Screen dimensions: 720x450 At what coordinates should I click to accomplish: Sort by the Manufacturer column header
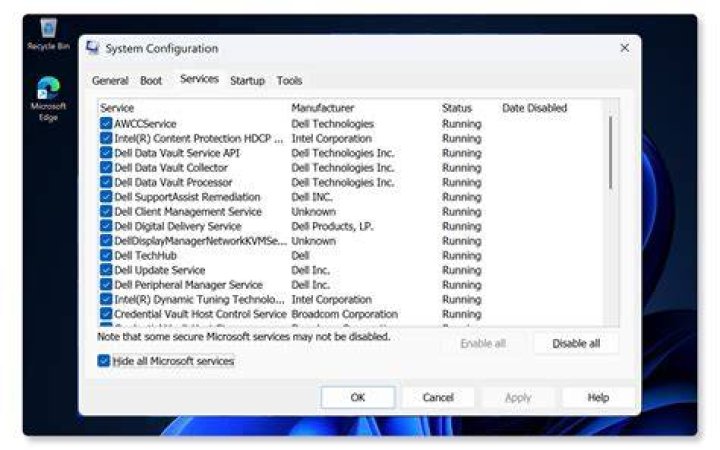(x=323, y=108)
